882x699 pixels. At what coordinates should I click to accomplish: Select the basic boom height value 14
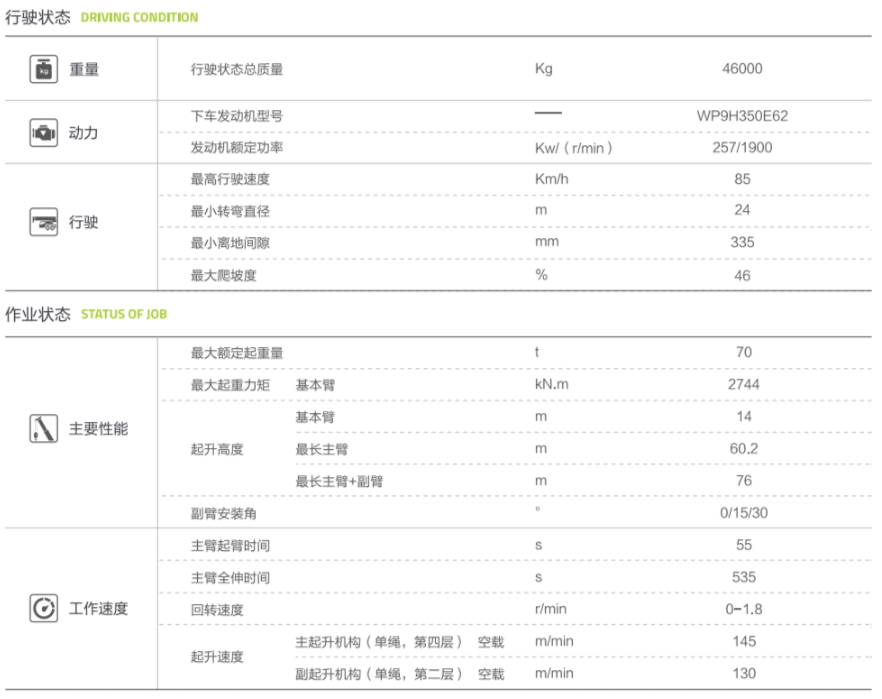tap(744, 416)
